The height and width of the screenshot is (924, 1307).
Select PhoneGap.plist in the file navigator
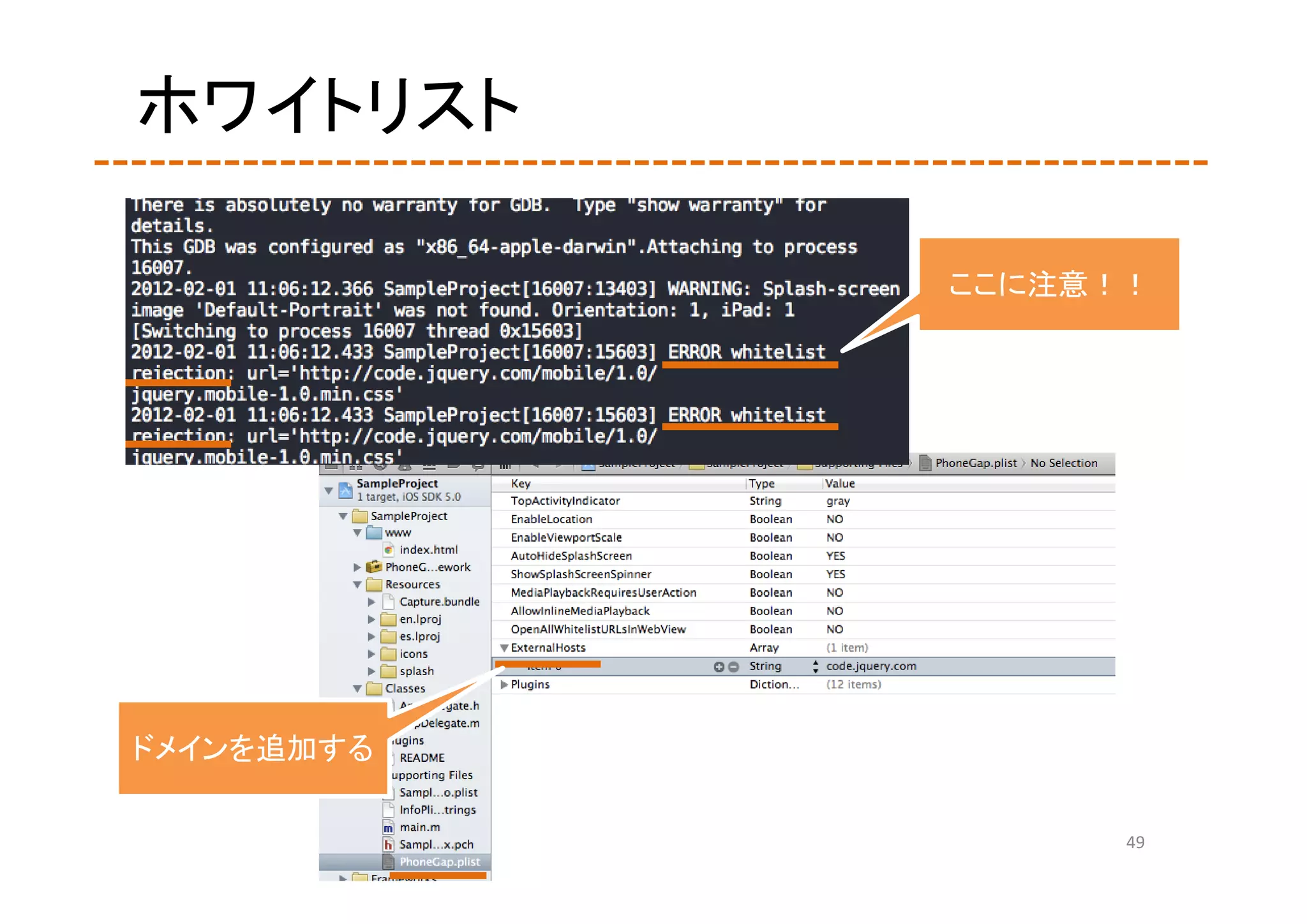point(439,861)
